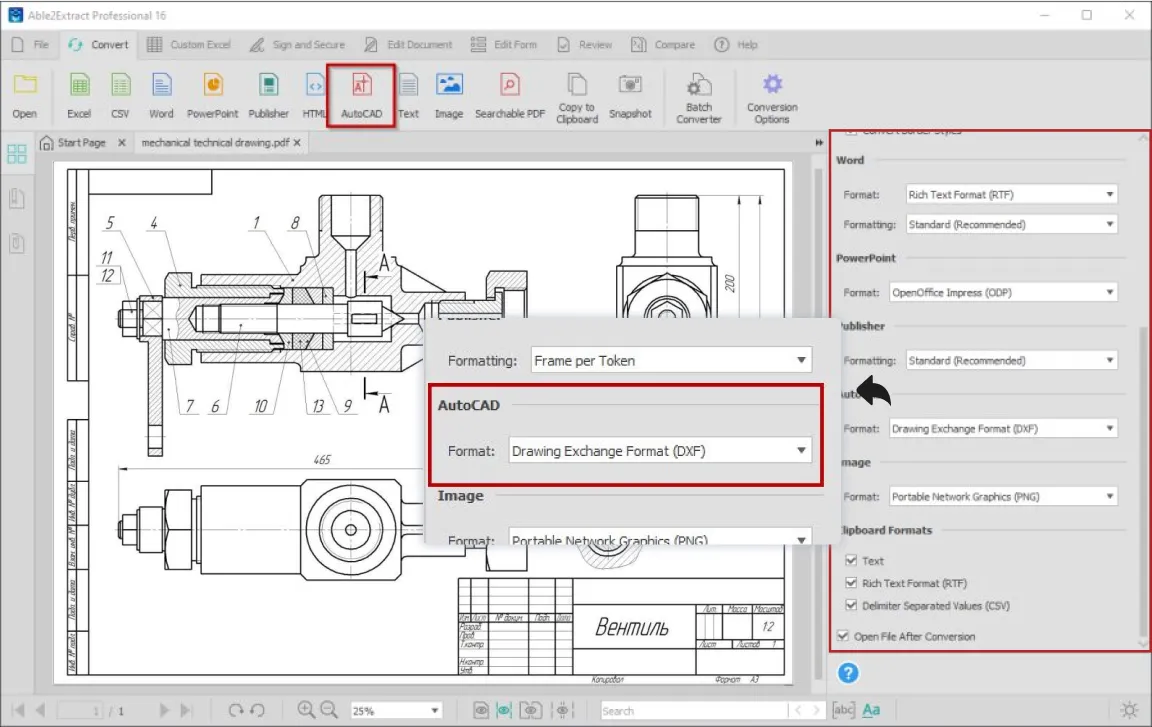Open the Portable Network Graphics format dropdown
This screenshot has height=727, width=1152.
coord(1003,496)
